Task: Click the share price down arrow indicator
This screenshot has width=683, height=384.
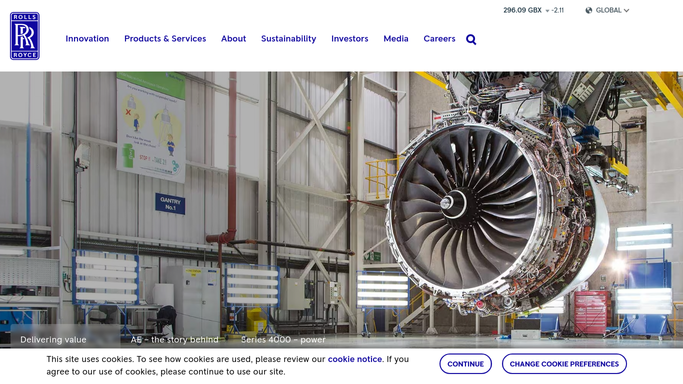Action: pyautogui.click(x=548, y=11)
